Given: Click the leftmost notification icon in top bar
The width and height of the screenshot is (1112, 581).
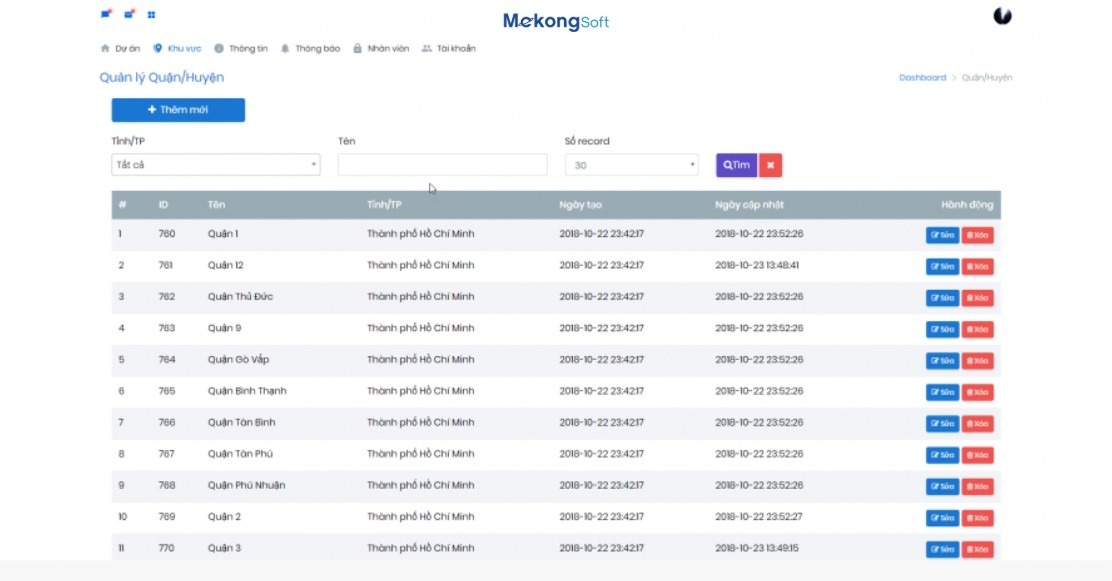Looking at the screenshot, I should [106, 15].
